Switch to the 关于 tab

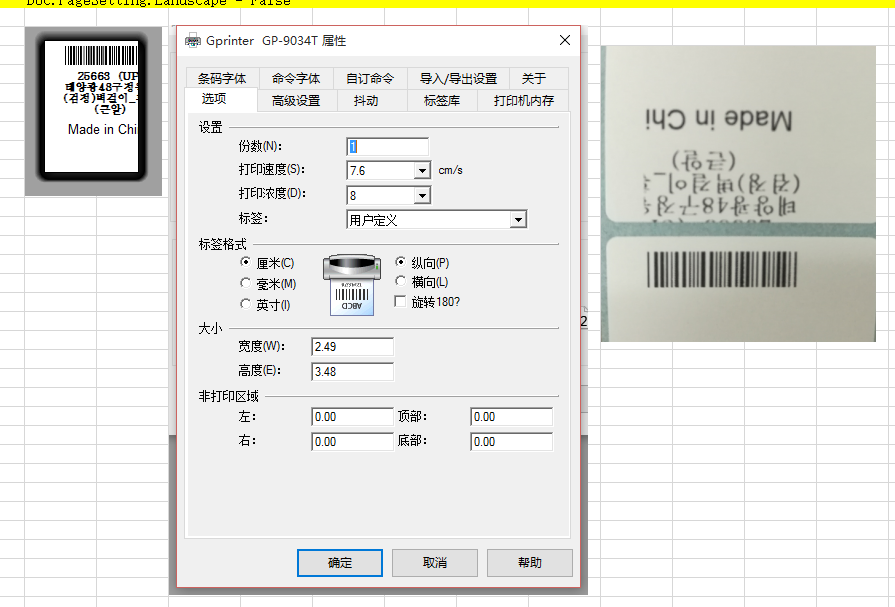point(534,78)
